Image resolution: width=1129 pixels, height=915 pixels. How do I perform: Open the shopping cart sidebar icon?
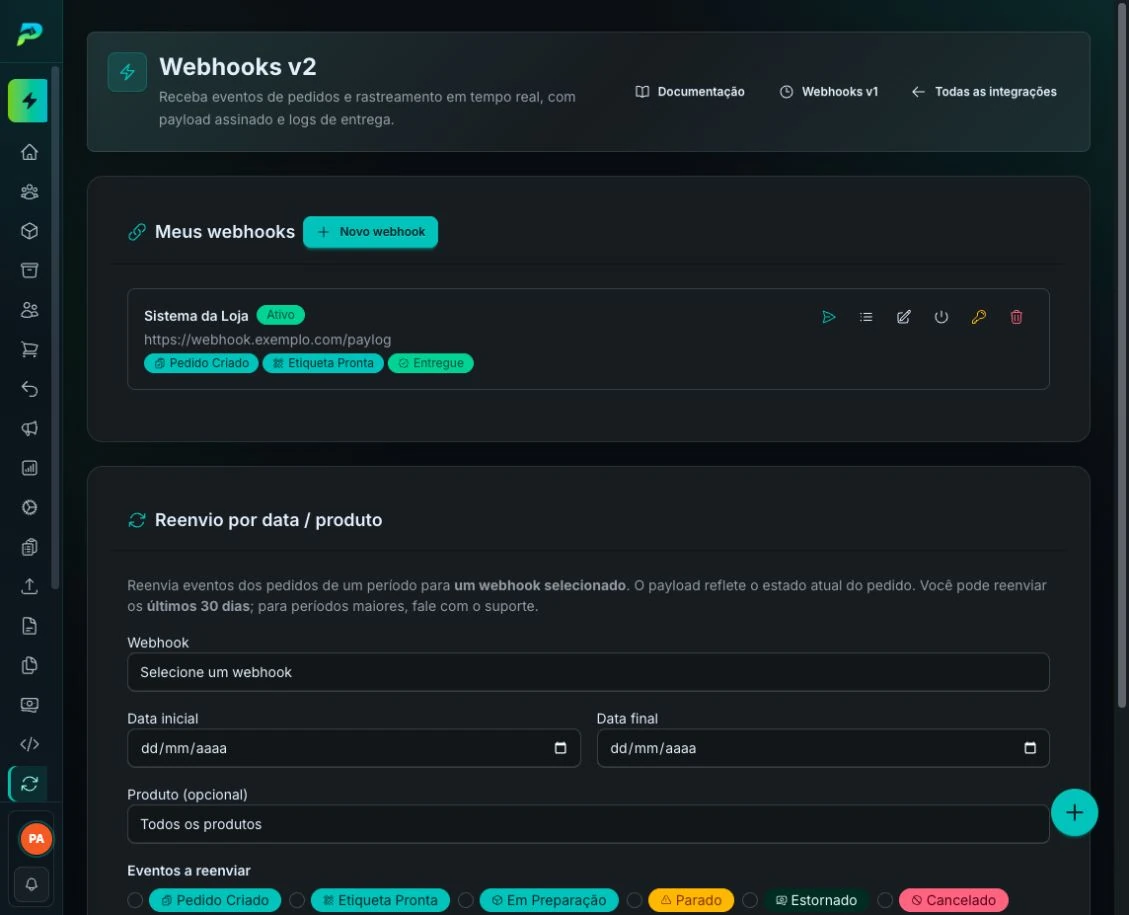30,349
